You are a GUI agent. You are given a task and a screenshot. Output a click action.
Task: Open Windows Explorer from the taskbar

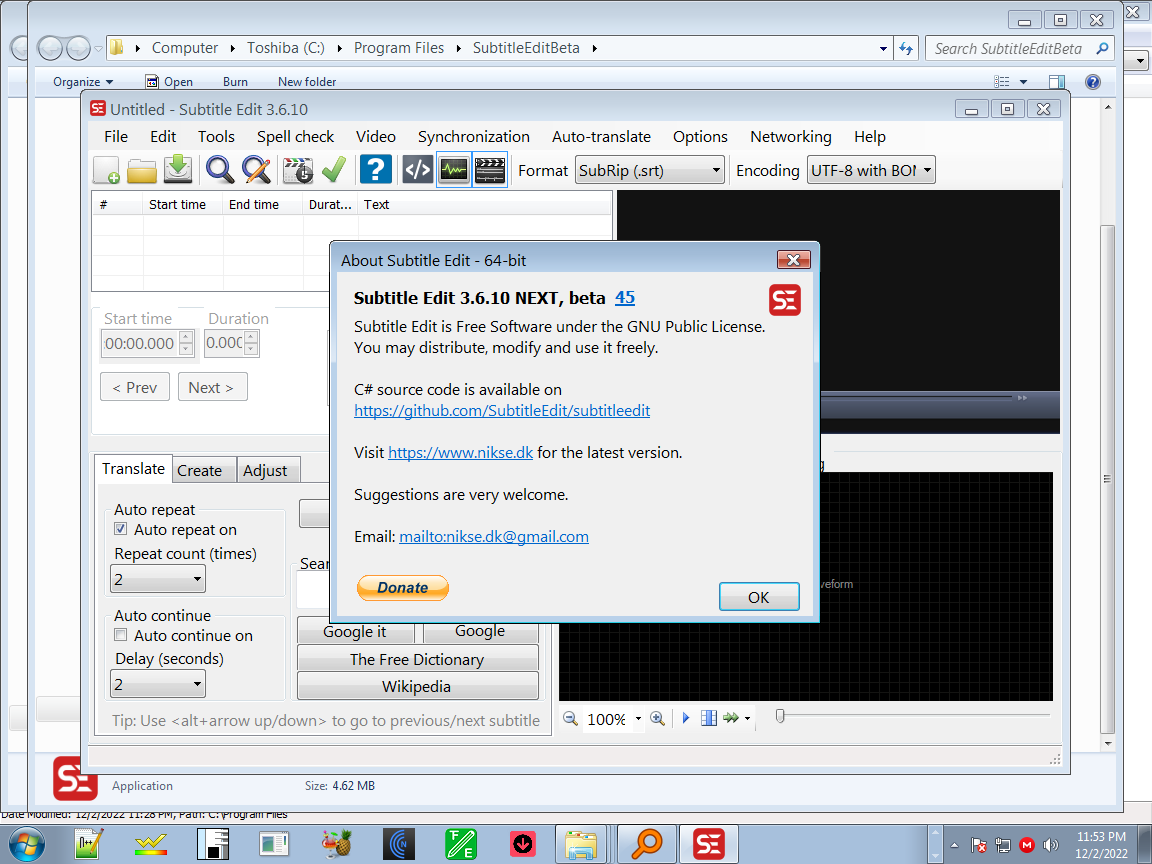click(x=580, y=843)
